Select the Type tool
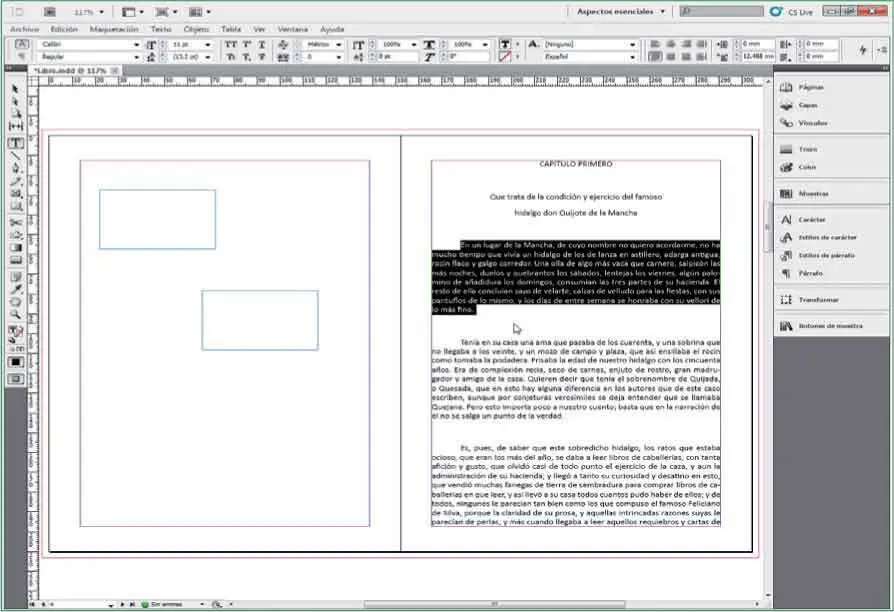 point(15,143)
